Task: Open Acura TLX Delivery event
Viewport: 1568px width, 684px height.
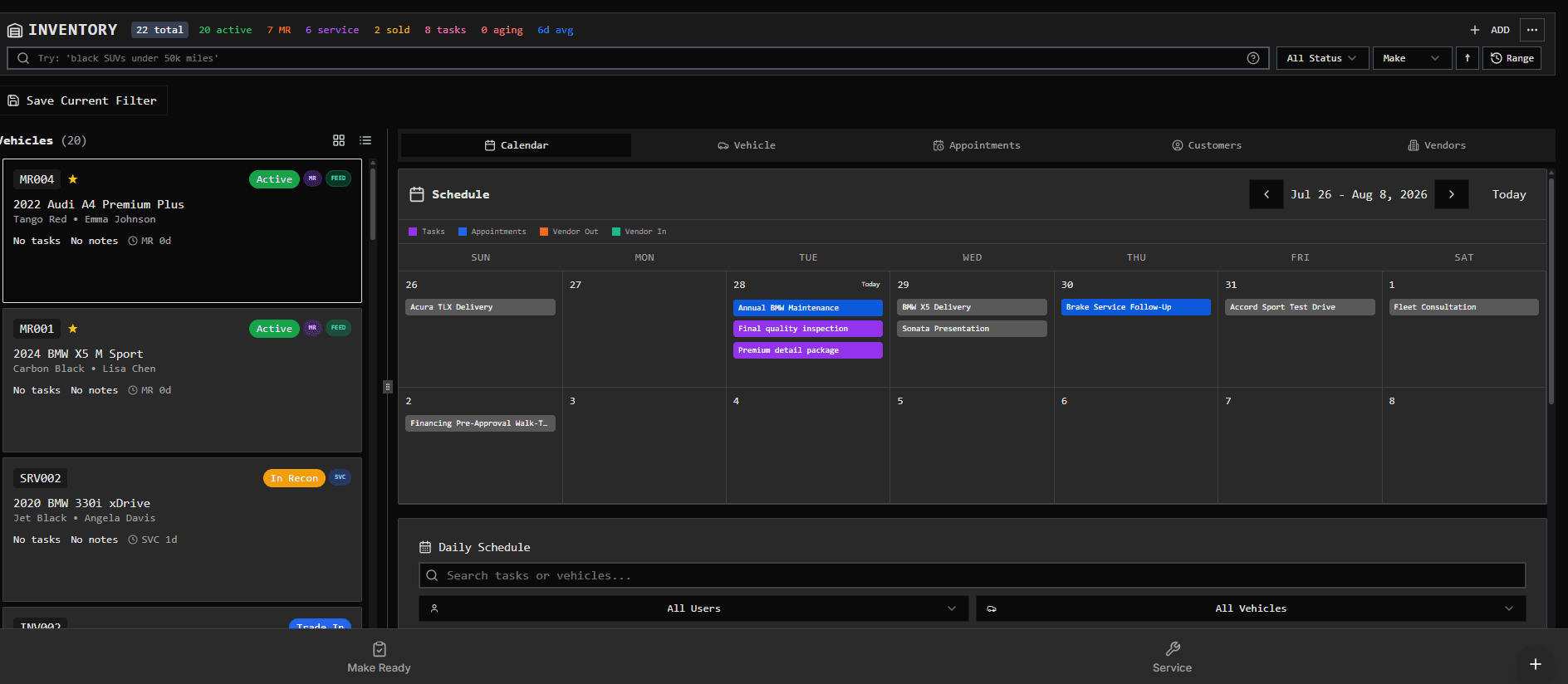Action: tap(480, 307)
